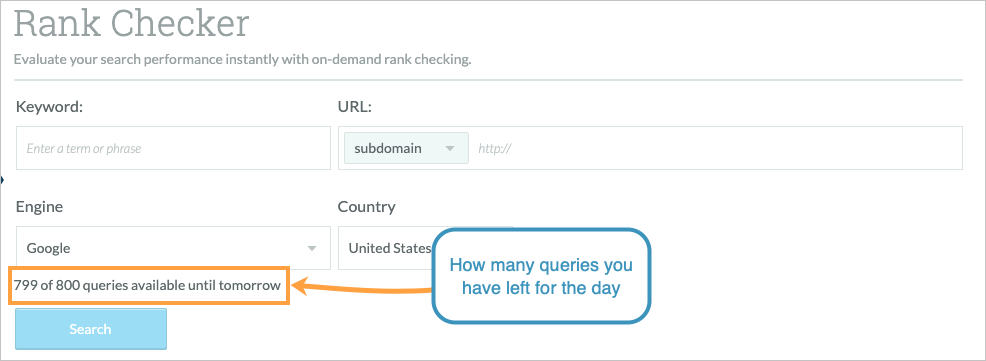Expand the United States country dropdown
986x361 pixels.
[x=389, y=248]
